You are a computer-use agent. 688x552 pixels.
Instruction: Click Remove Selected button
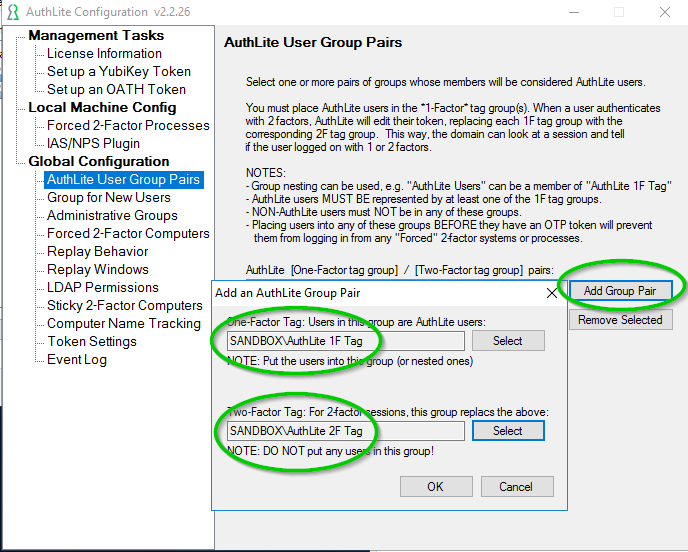point(620,320)
